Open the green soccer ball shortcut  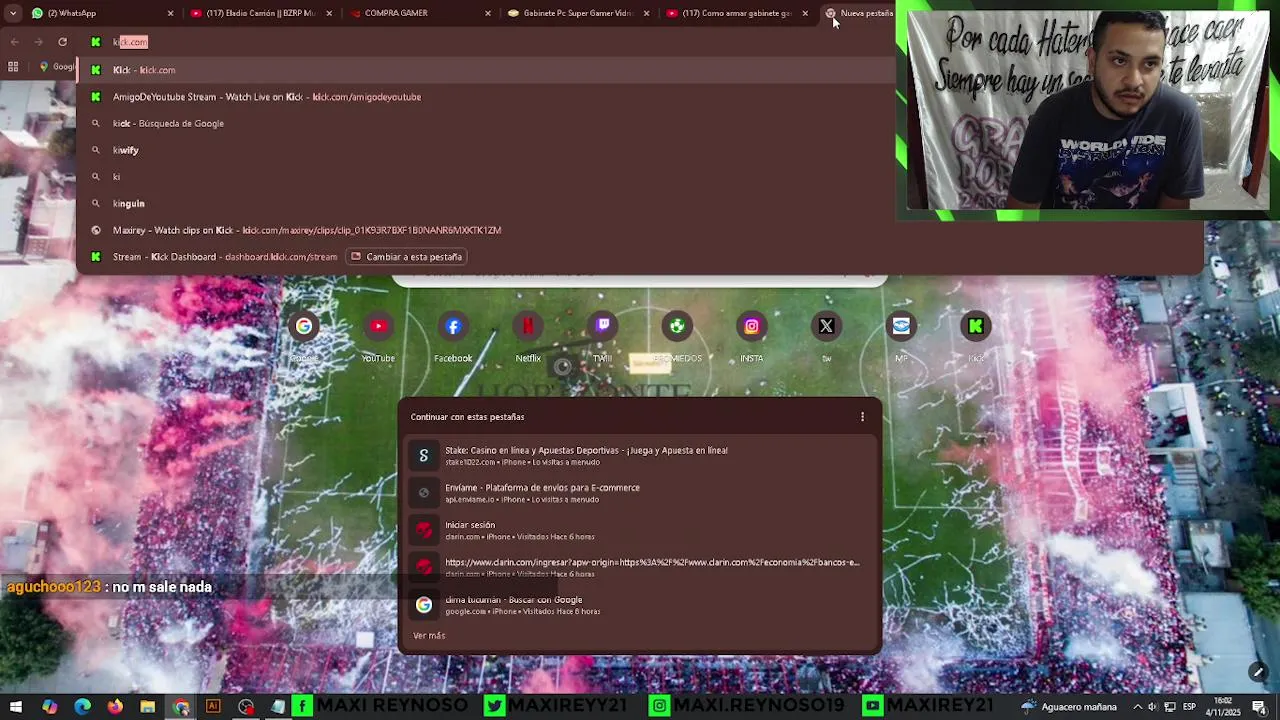[x=677, y=326]
